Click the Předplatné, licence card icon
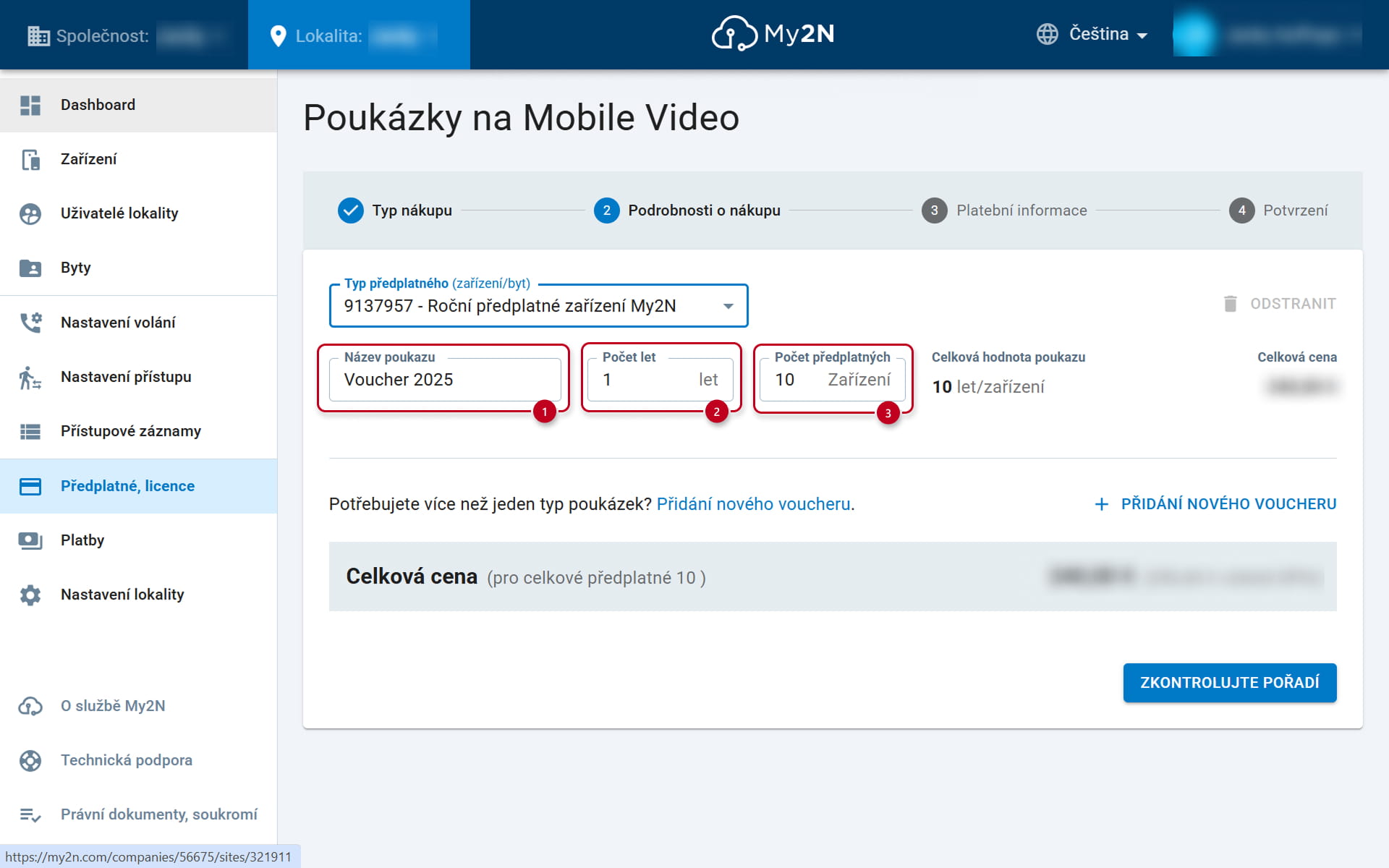This screenshot has width=1389, height=868. point(30,486)
